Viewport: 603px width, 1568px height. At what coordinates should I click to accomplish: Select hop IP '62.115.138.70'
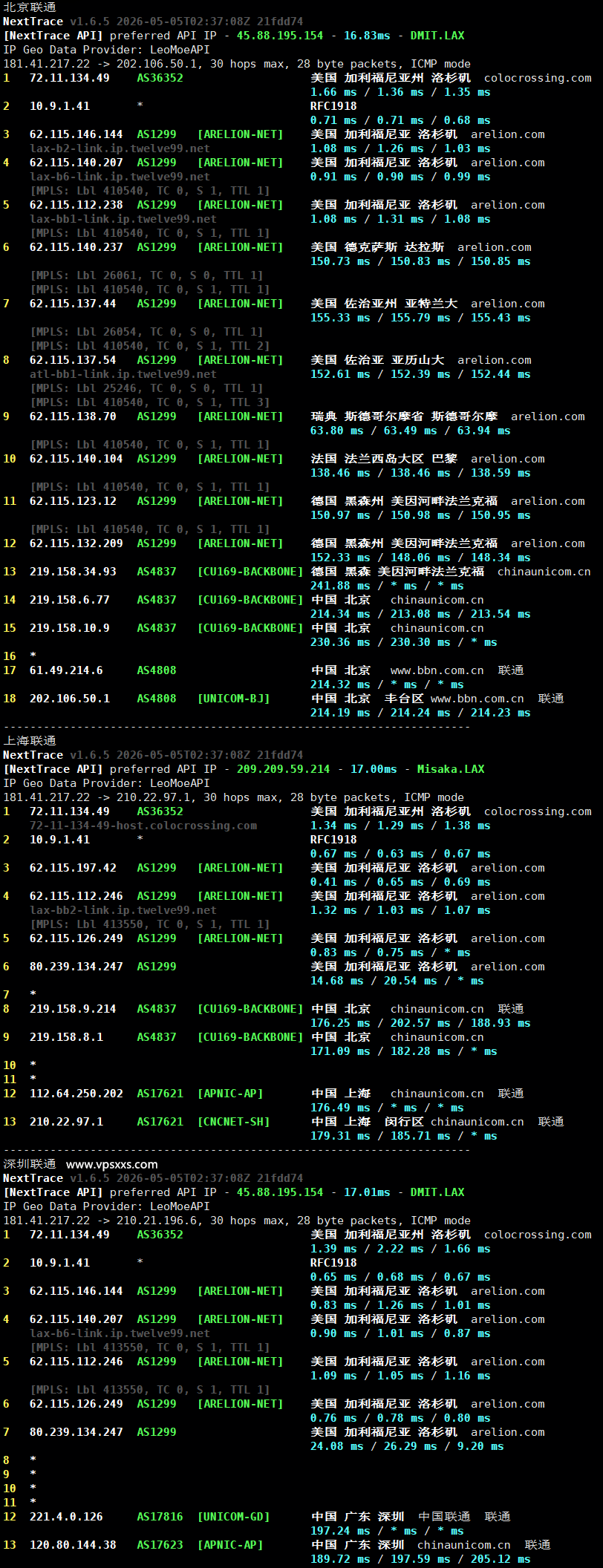click(x=73, y=416)
